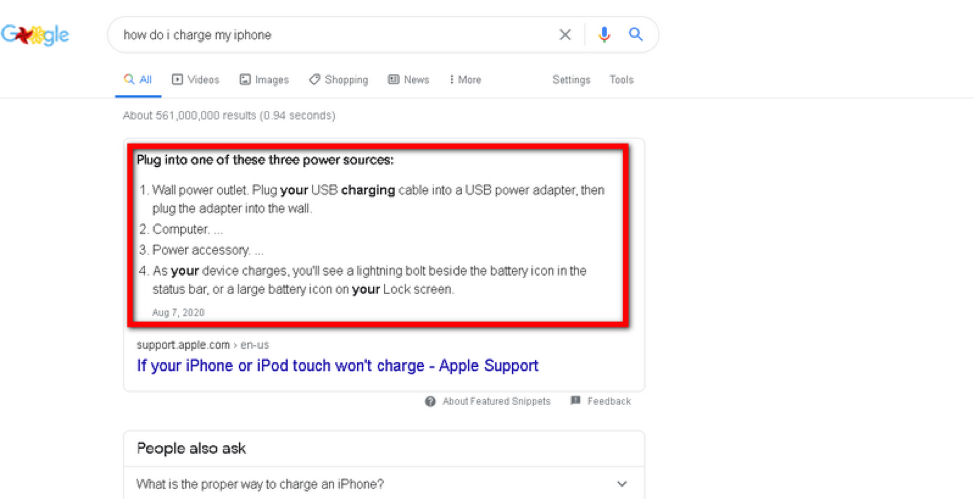This screenshot has height=499, width=974.
Task: Click the "What is the proper way to charge an iPhone?" question
Action: click(260, 484)
